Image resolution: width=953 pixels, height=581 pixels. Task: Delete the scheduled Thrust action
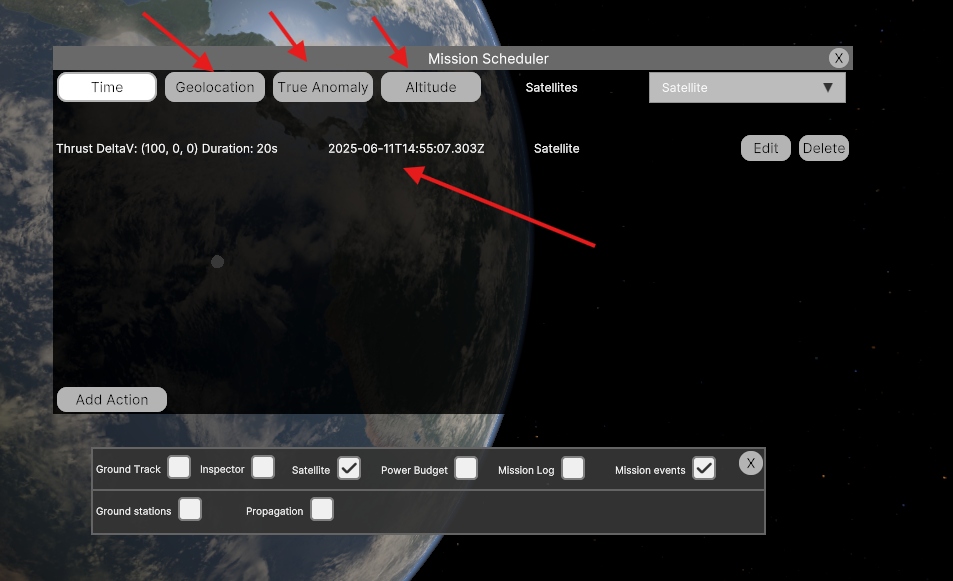(x=824, y=148)
